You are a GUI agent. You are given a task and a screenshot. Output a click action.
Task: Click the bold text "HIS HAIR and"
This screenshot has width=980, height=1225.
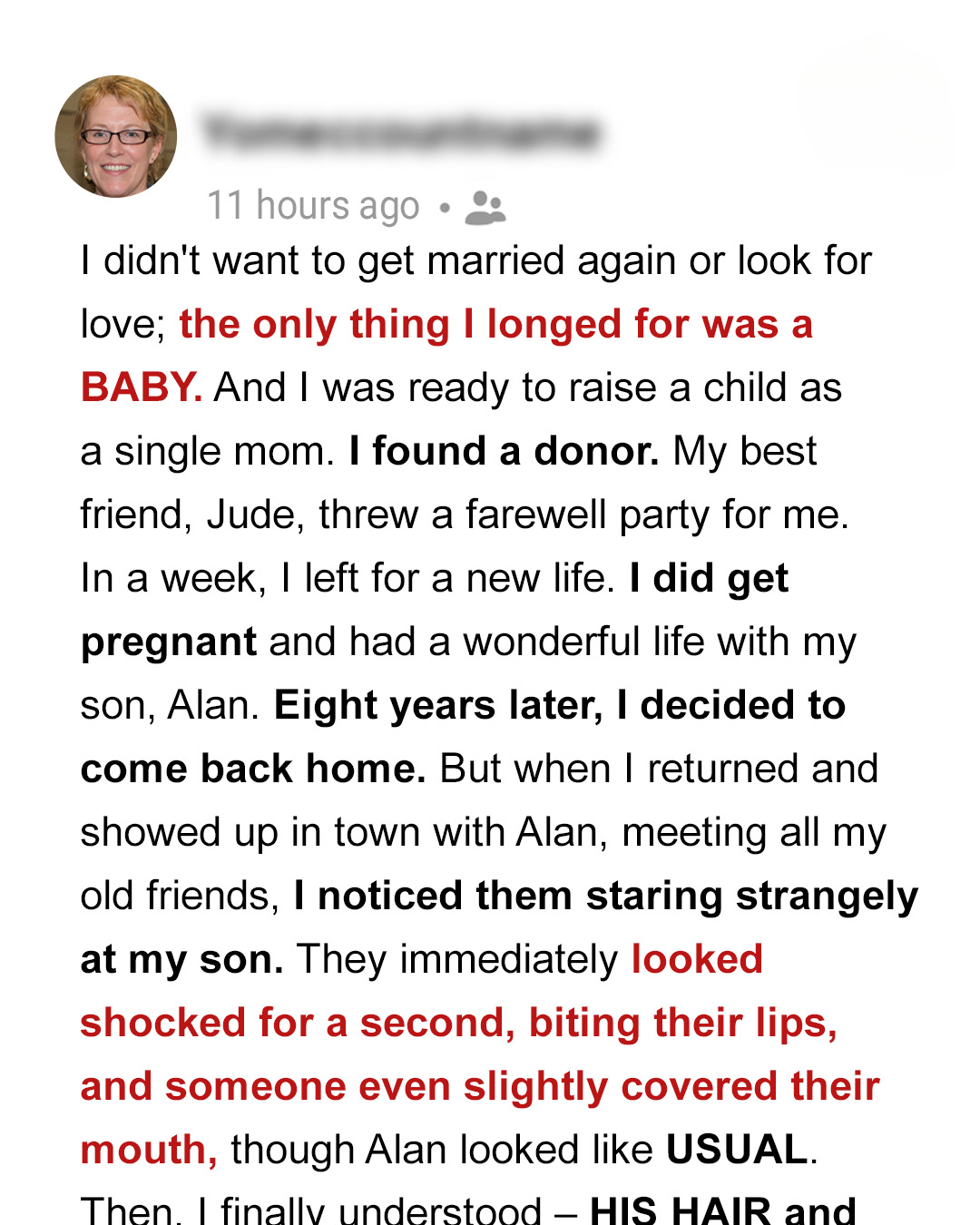(722, 1210)
